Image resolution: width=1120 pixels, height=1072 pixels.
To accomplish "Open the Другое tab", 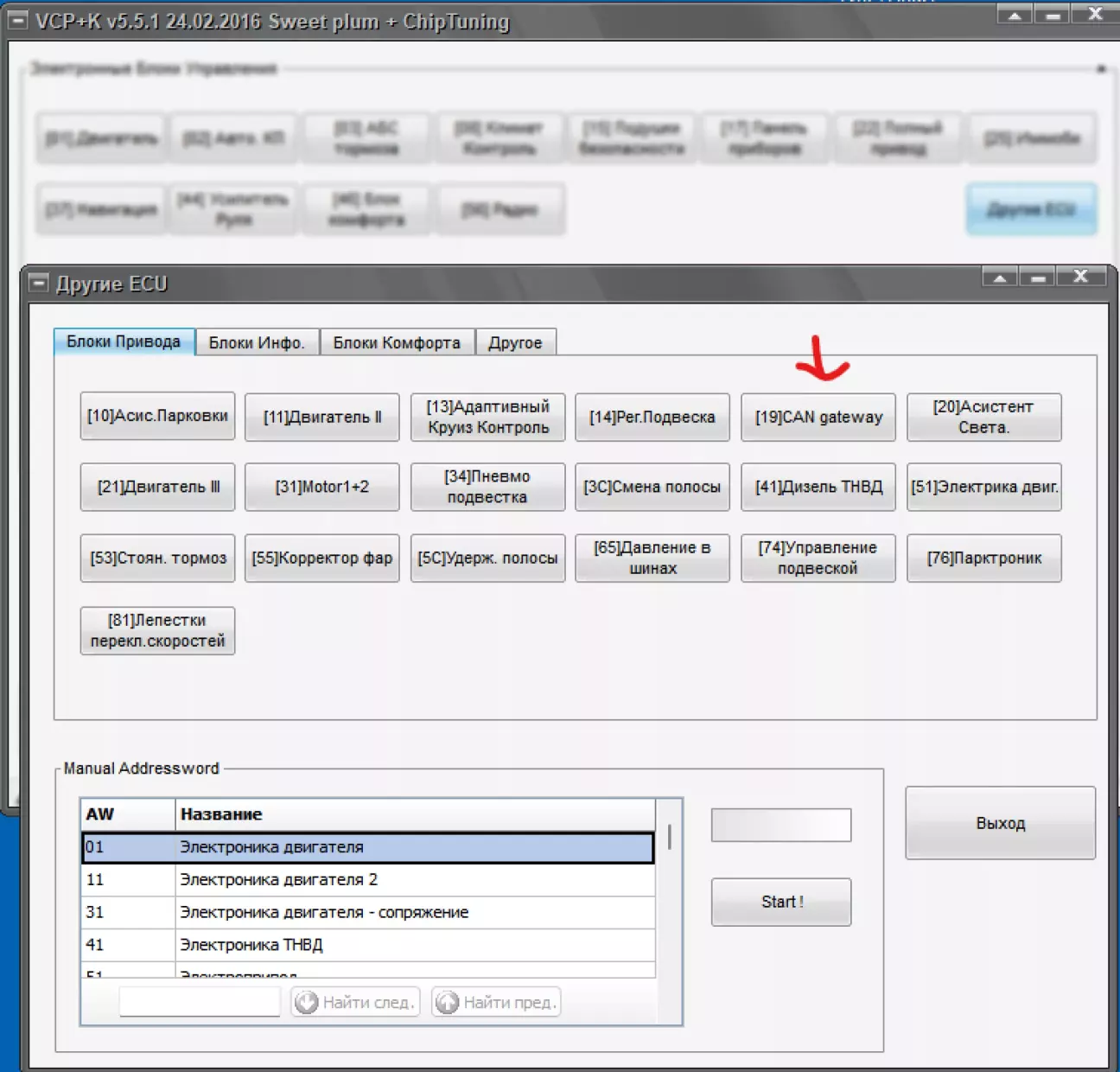I will tap(515, 343).
